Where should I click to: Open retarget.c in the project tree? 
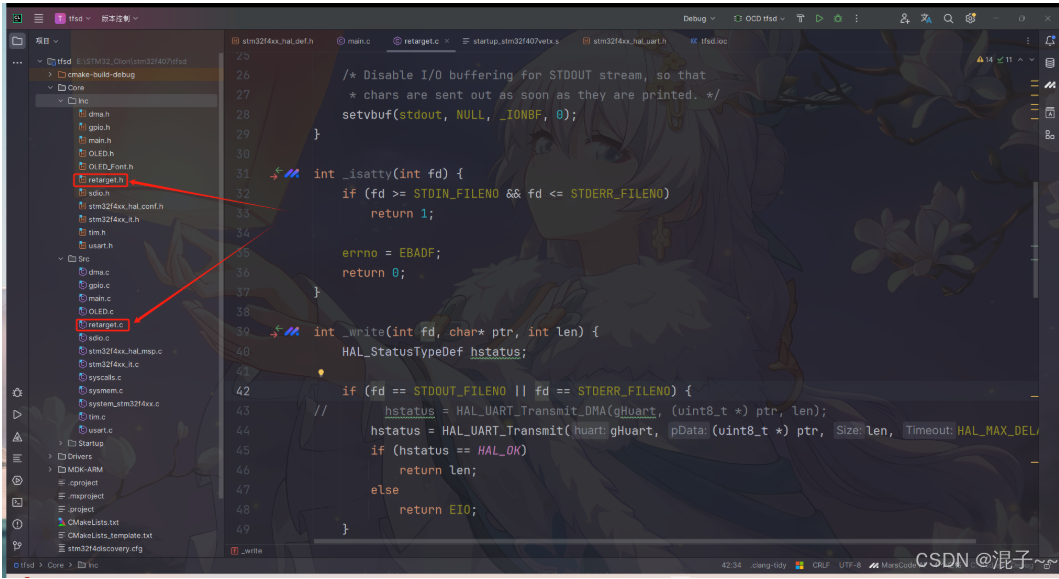(x=101, y=325)
